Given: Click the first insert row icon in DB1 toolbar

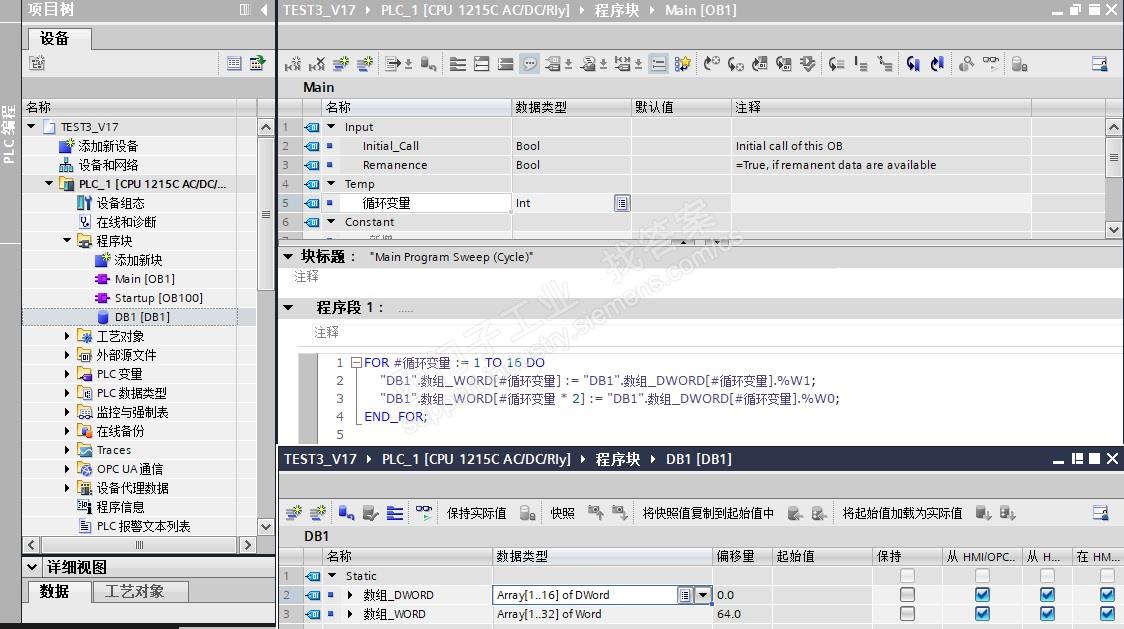Looking at the screenshot, I should click(294, 513).
